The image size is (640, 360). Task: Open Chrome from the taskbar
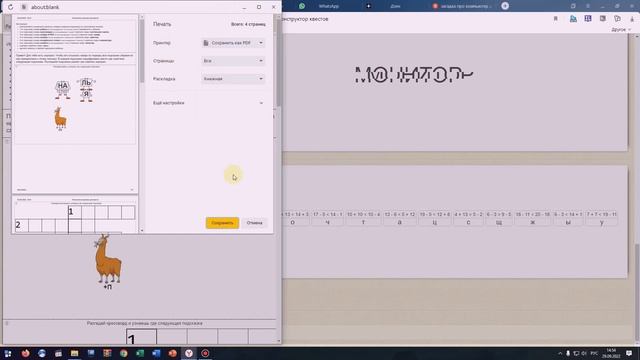pyautogui.click(x=123, y=353)
